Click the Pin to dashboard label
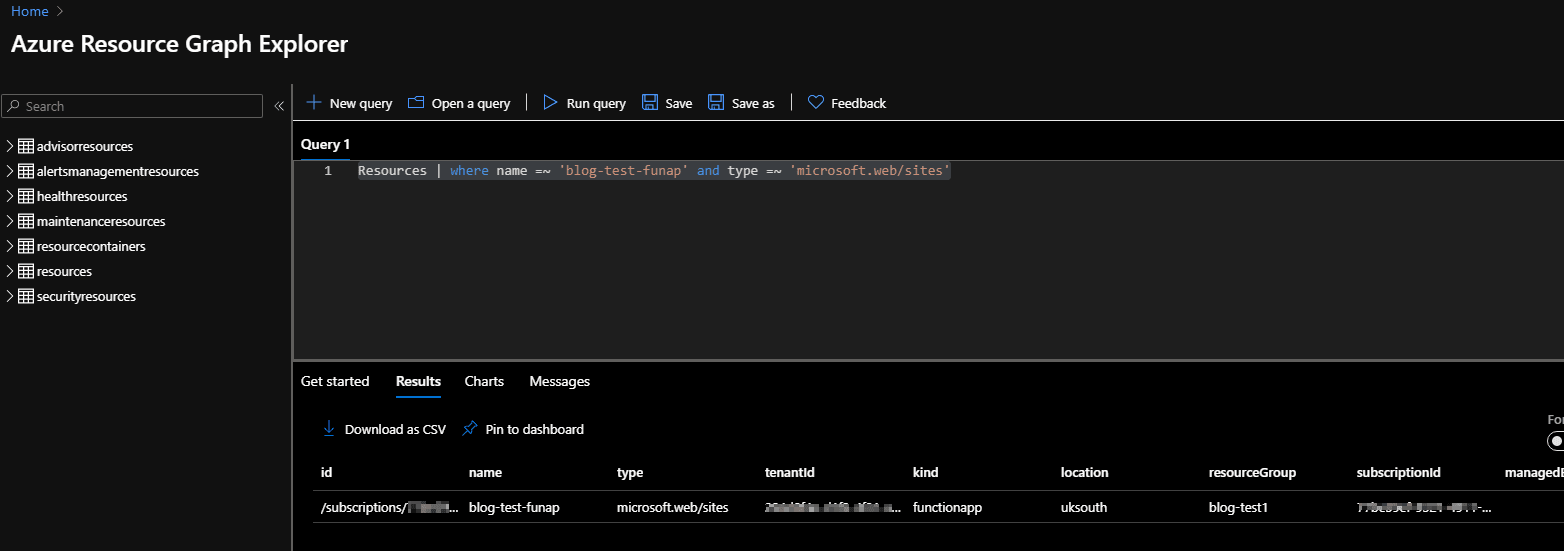This screenshot has height=551, width=1564. [535, 429]
